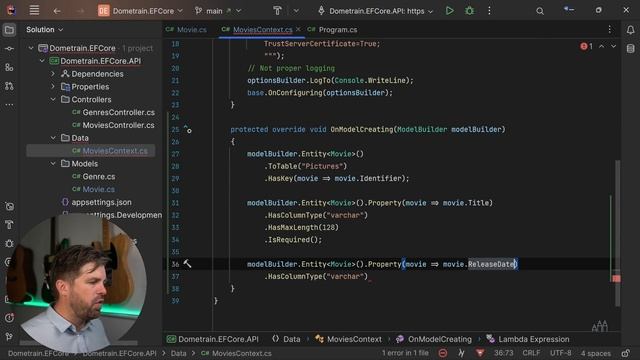
Task: Click the error count indicator in editor
Action: click(587, 47)
